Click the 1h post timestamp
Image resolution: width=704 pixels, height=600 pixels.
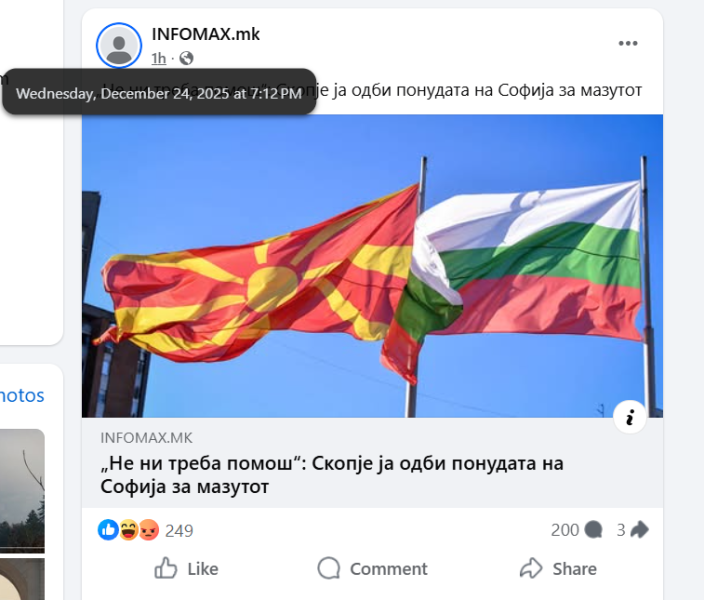coord(158,58)
